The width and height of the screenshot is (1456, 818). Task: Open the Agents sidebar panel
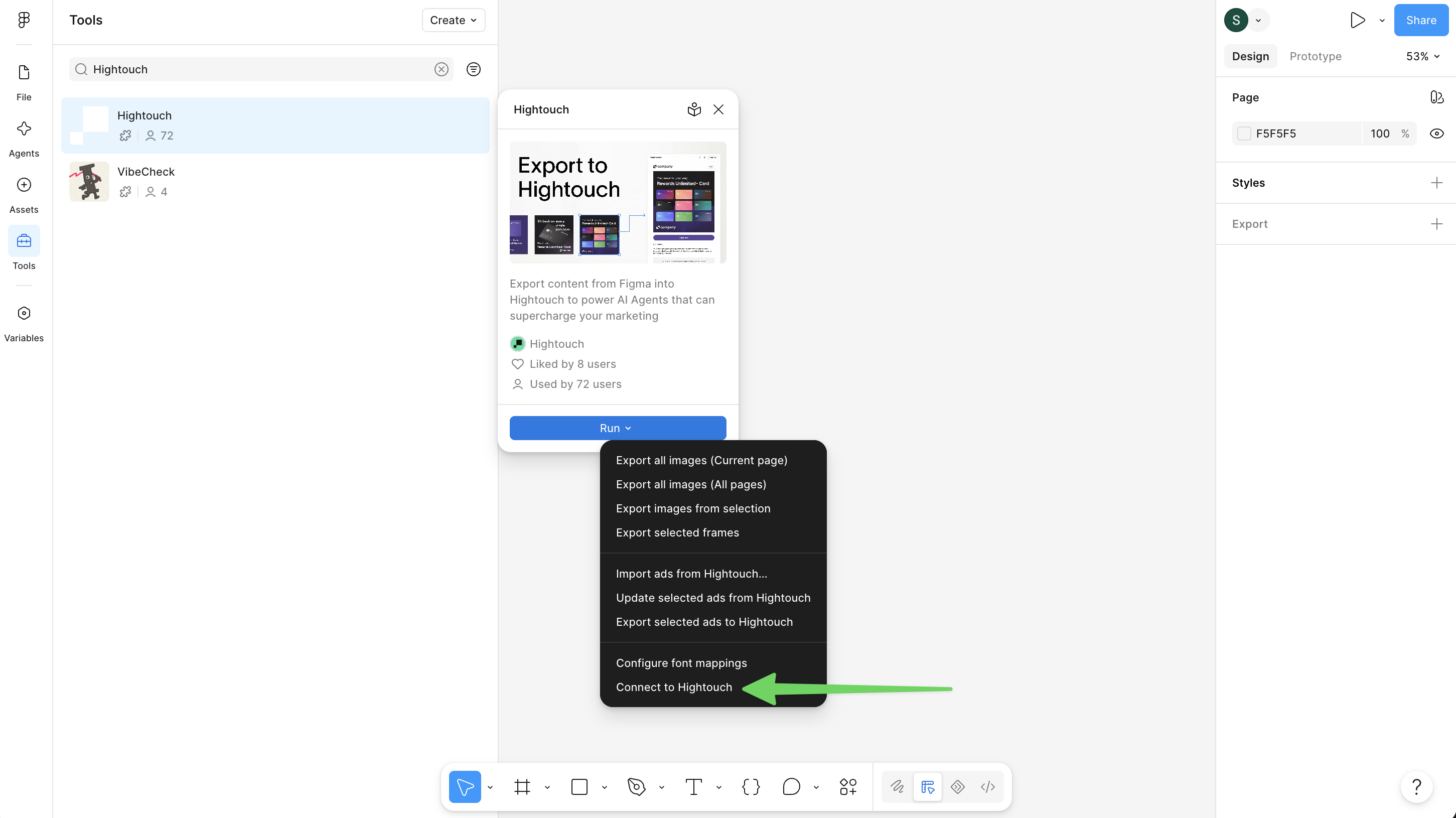(x=24, y=139)
